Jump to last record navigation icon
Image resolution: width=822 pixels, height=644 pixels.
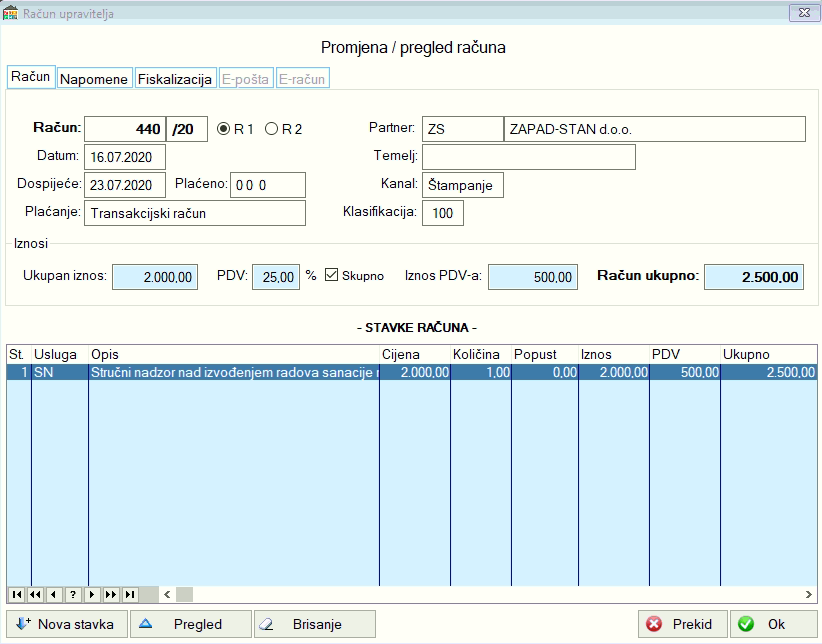point(129,594)
